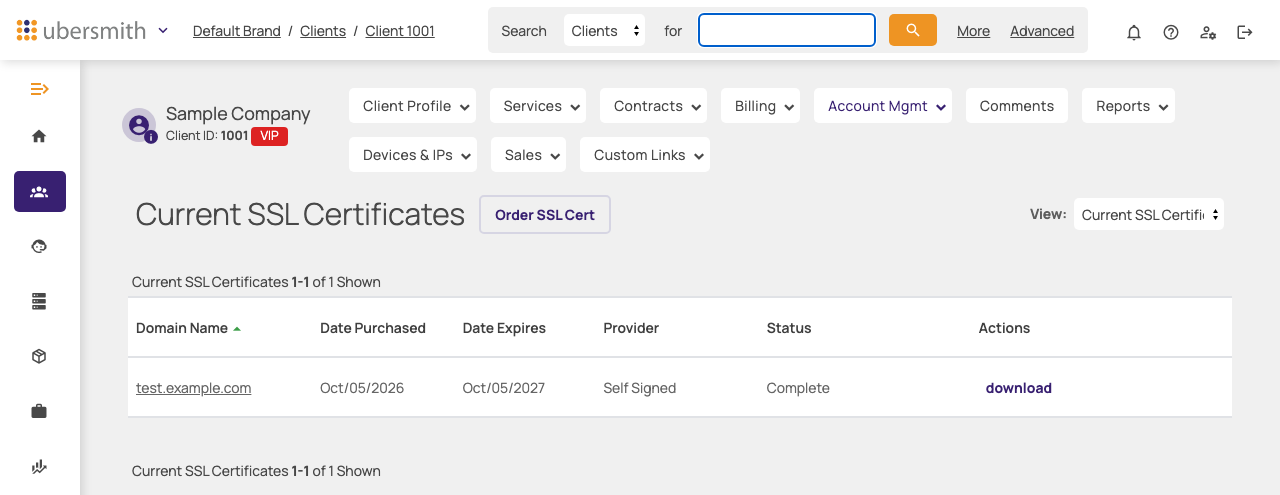Click the orange search magnifier button
The image size is (1280, 495).
tap(913, 30)
